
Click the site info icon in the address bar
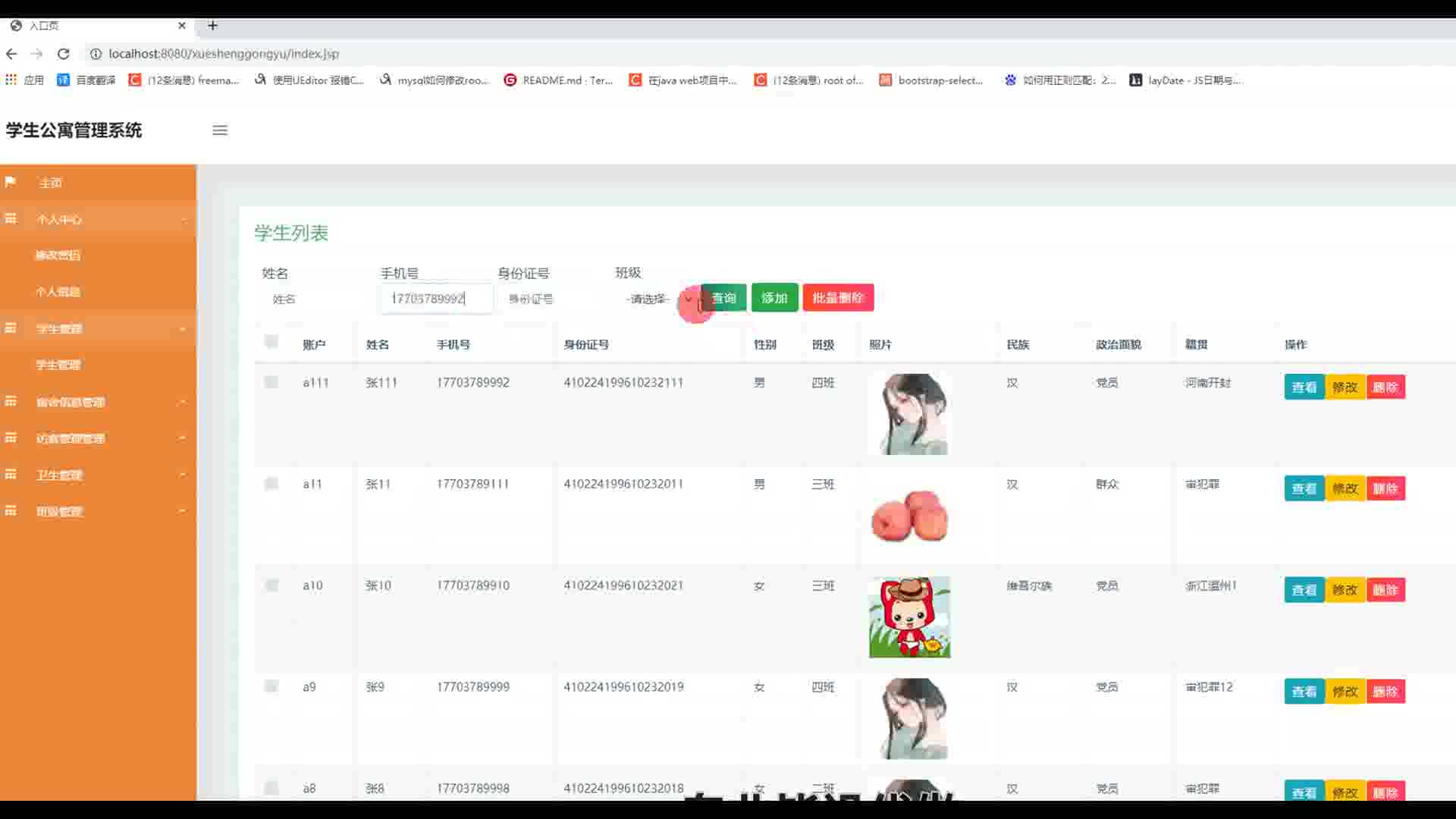pos(96,54)
